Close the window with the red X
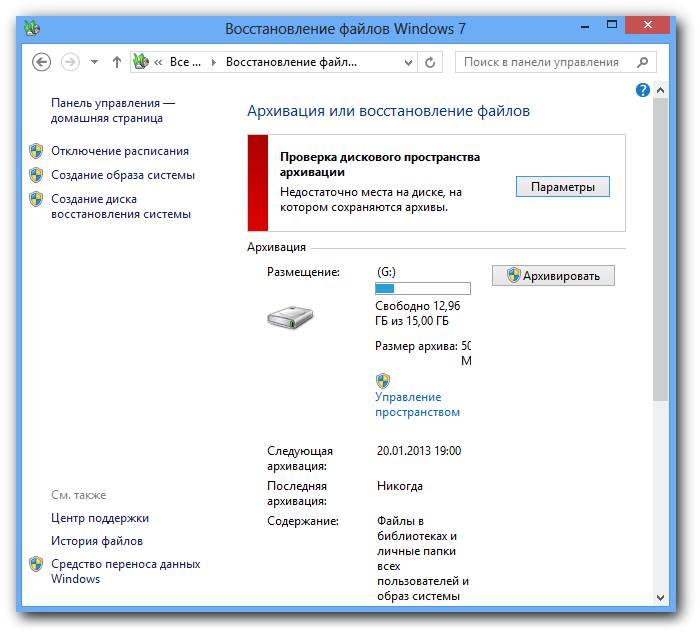The image size is (700, 636). [x=647, y=25]
